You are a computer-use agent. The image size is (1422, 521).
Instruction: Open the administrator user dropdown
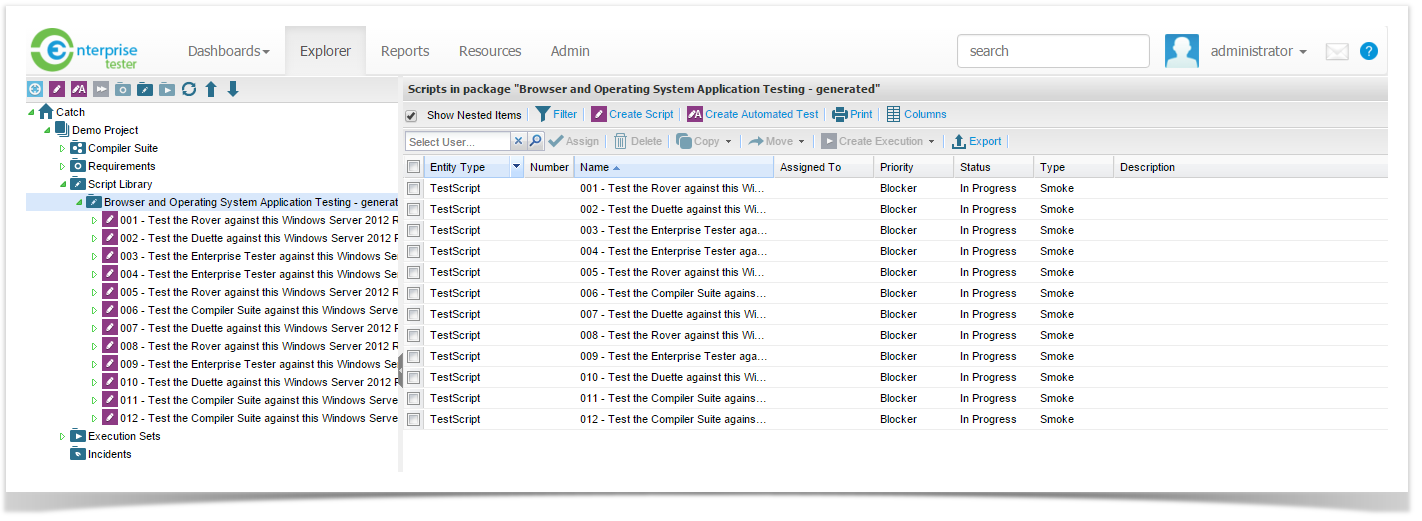[1258, 51]
